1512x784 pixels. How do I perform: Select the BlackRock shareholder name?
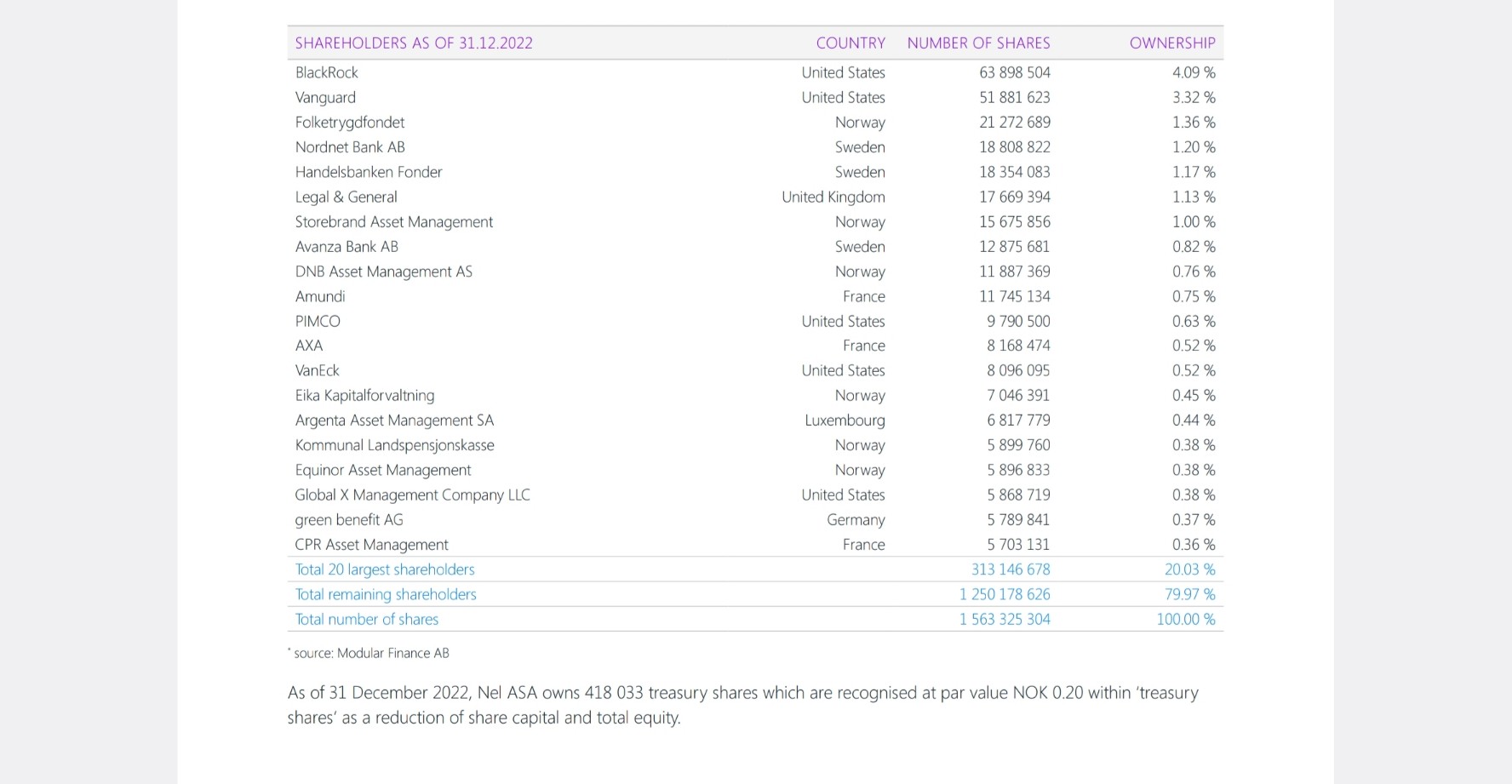click(327, 73)
